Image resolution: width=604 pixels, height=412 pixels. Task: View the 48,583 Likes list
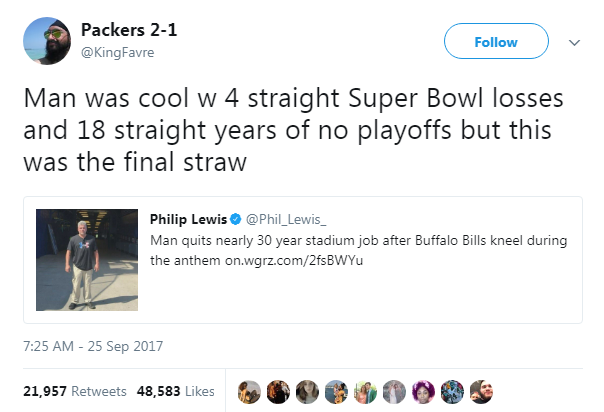pos(176,391)
